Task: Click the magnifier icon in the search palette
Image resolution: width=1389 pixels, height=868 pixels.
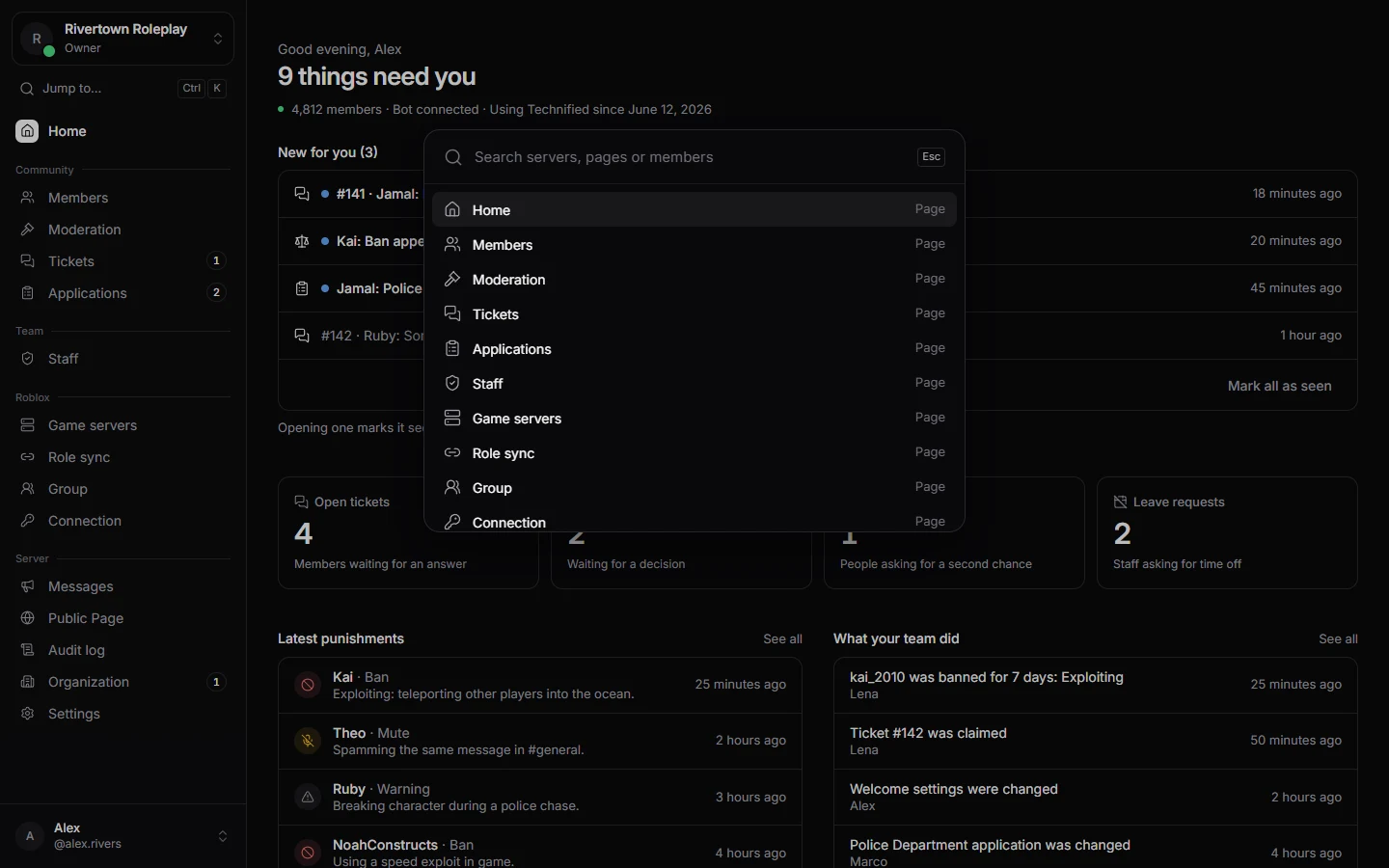Action: pyautogui.click(x=453, y=157)
